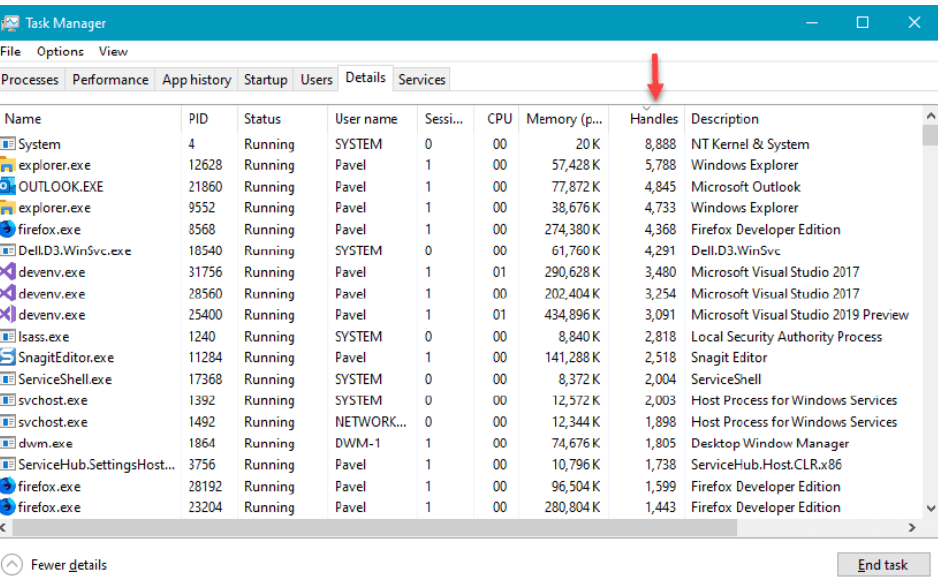Image resolution: width=938 pixels, height=584 pixels.
Task: Click handles value 8,888
Action: click(660, 144)
